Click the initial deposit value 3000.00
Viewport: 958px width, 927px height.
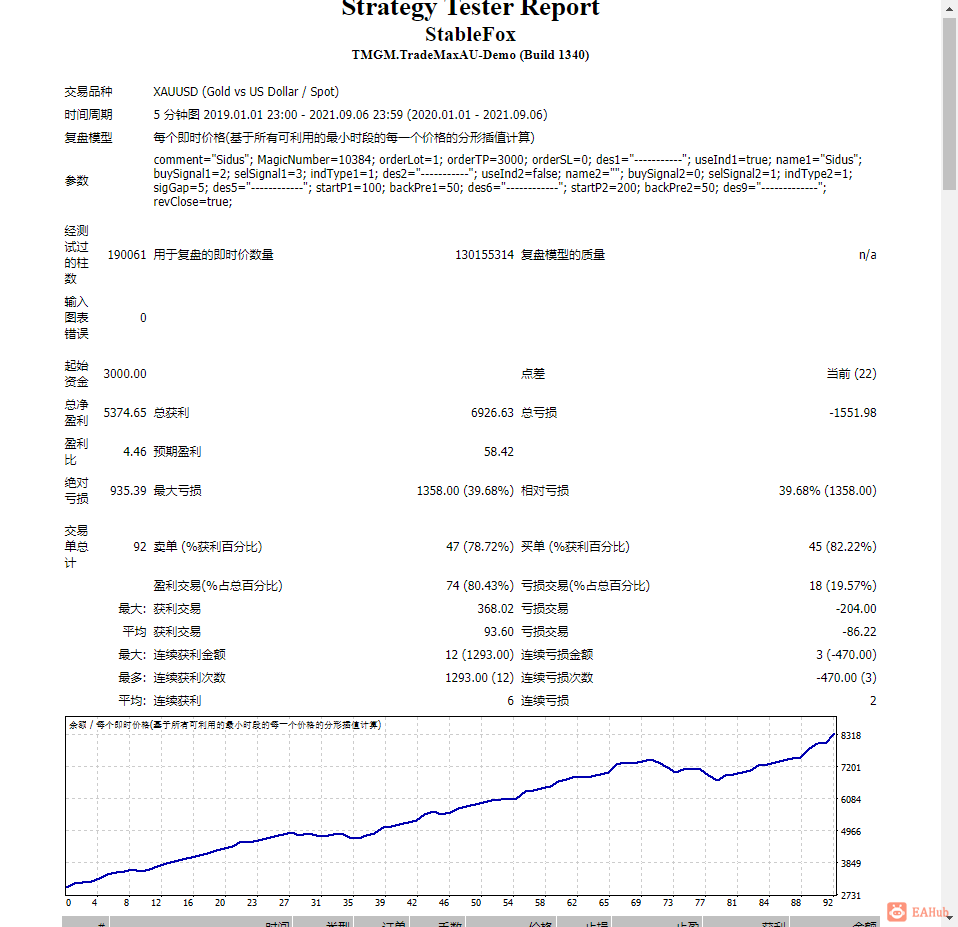tap(125, 374)
